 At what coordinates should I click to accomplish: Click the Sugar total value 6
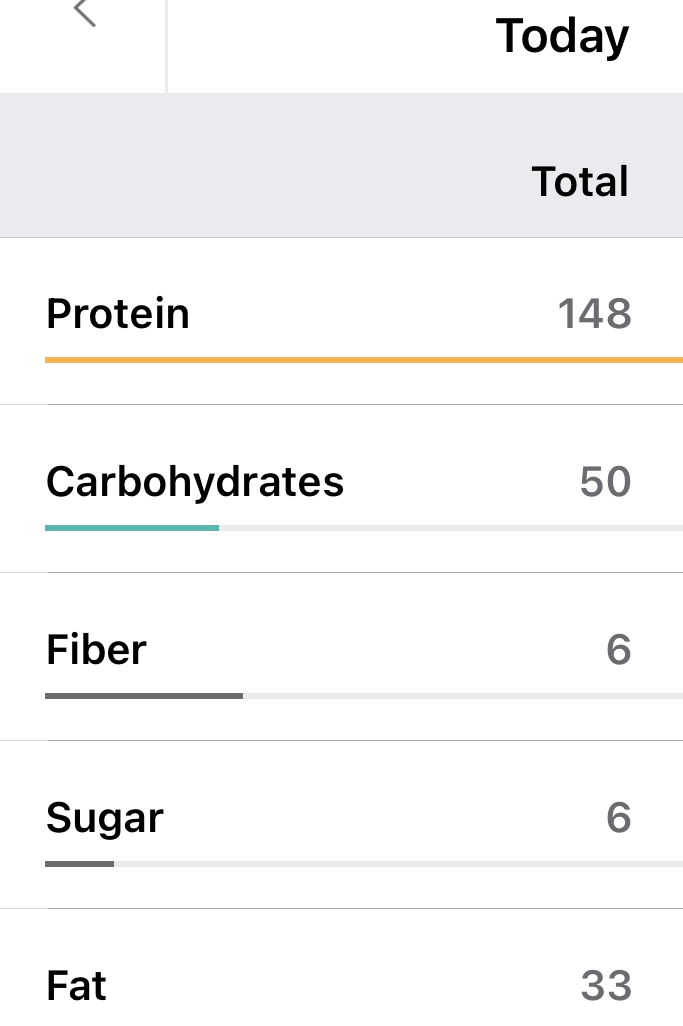click(619, 818)
